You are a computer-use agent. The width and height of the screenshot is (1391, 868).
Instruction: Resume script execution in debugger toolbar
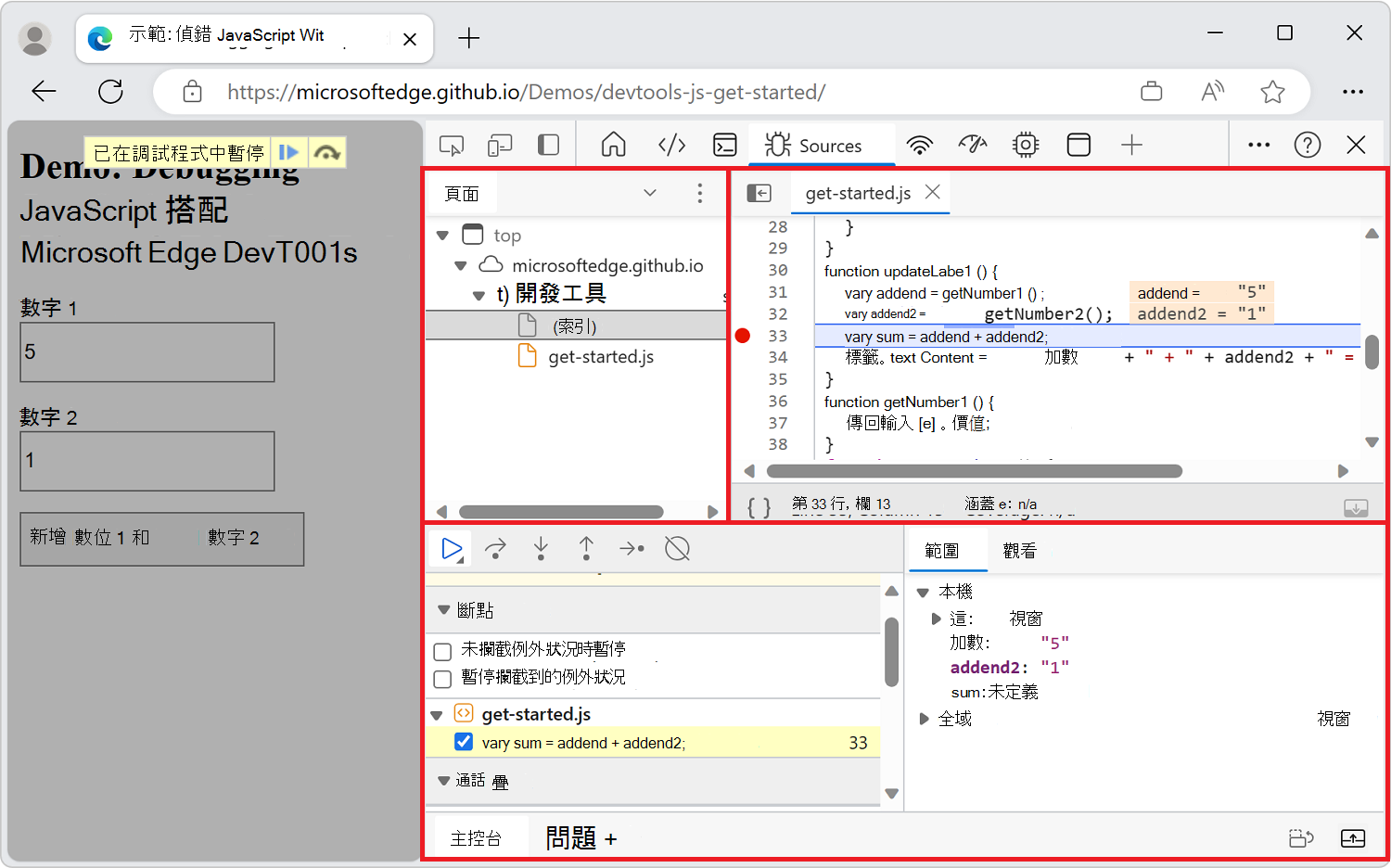450,548
